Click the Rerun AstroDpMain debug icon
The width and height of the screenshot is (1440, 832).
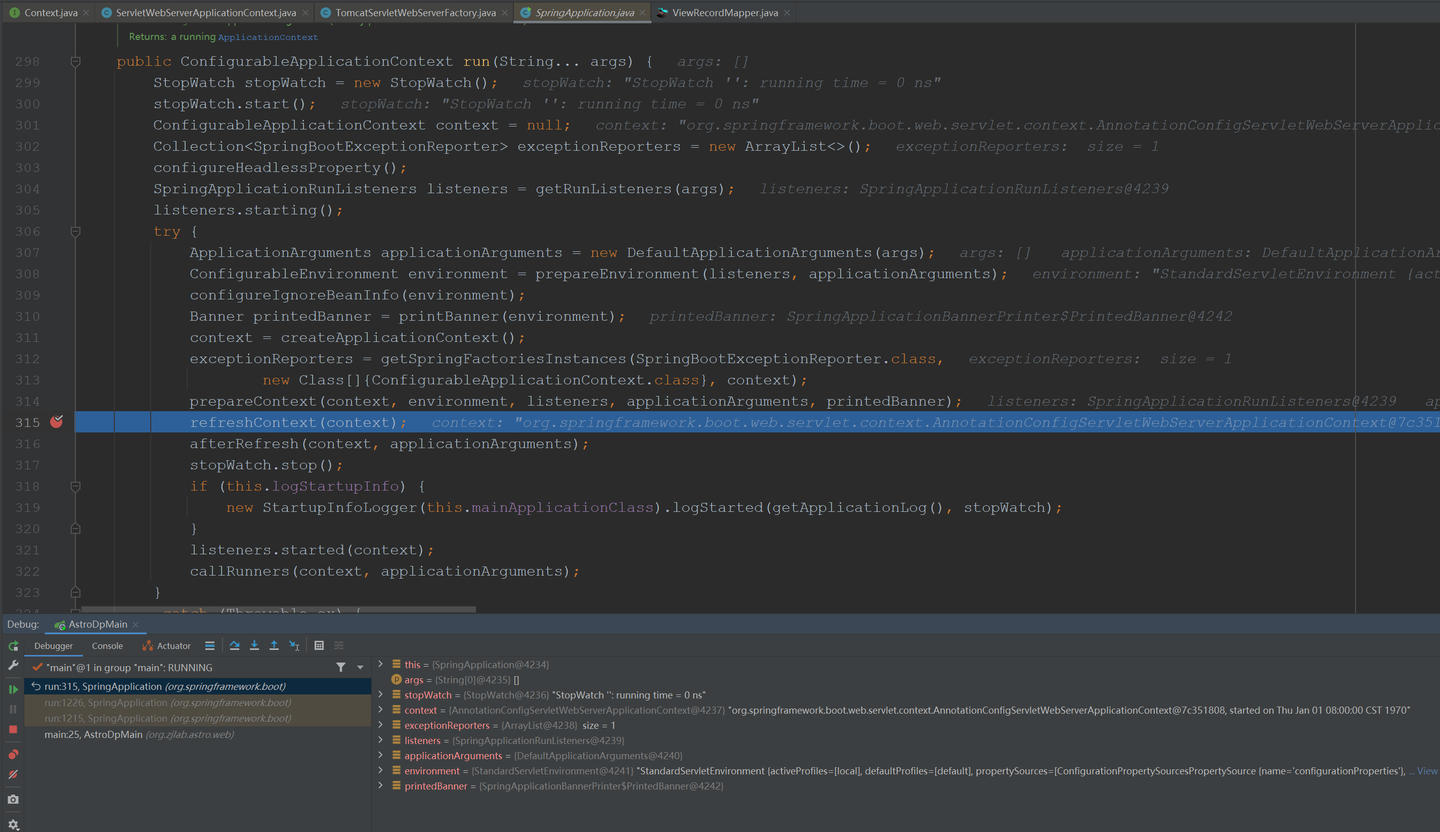click(13, 646)
